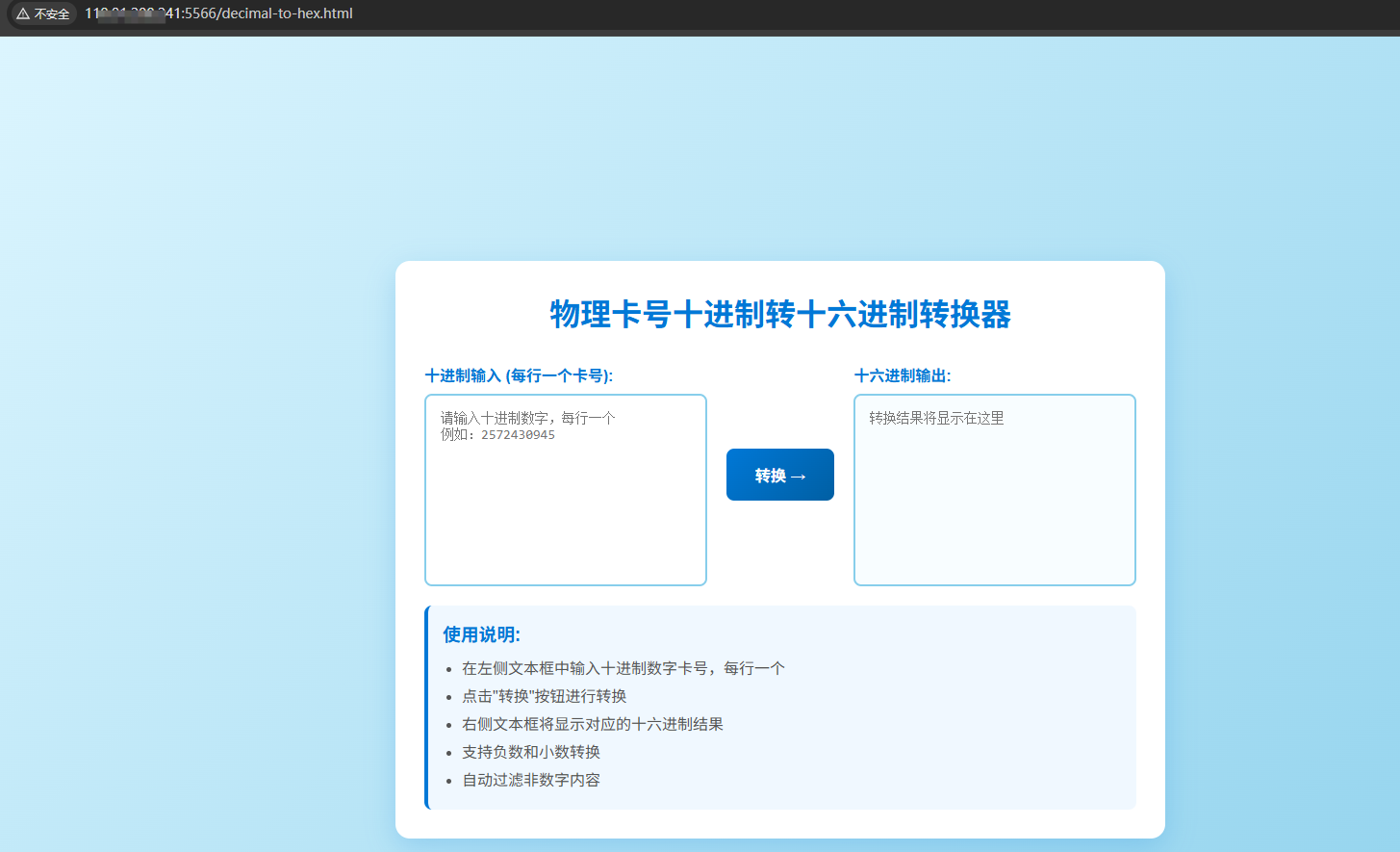This screenshot has width=1400, height=852.
Task: Click the hexadecimal output text area
Action: click(x=995, y=490)
